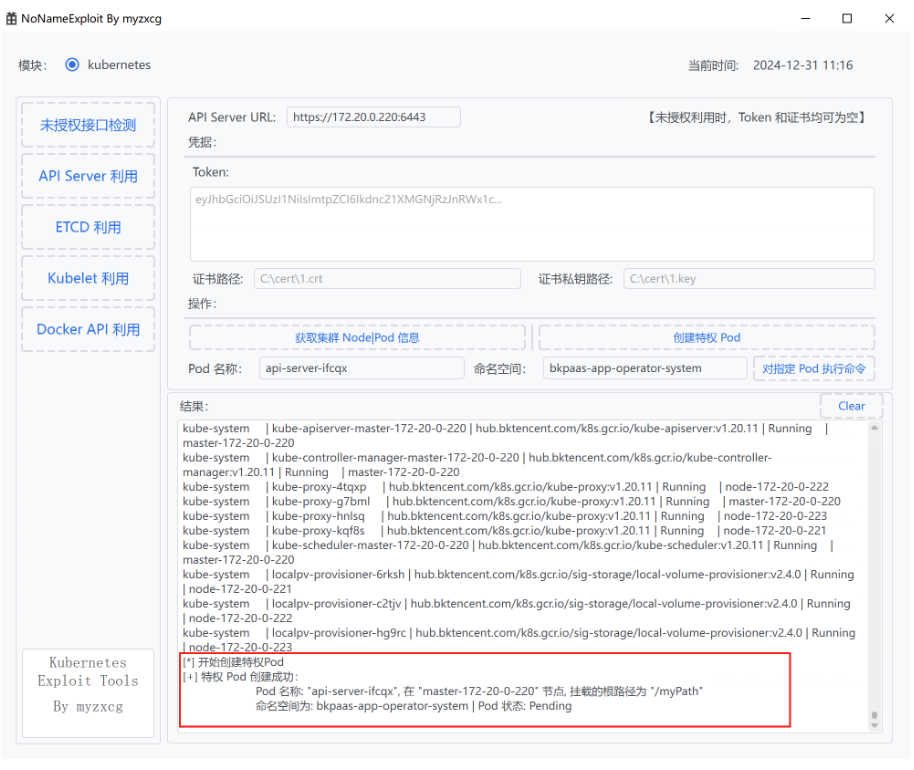Click '[+] 特权 Pod 创建成功' log line

(x=240, y=677)
